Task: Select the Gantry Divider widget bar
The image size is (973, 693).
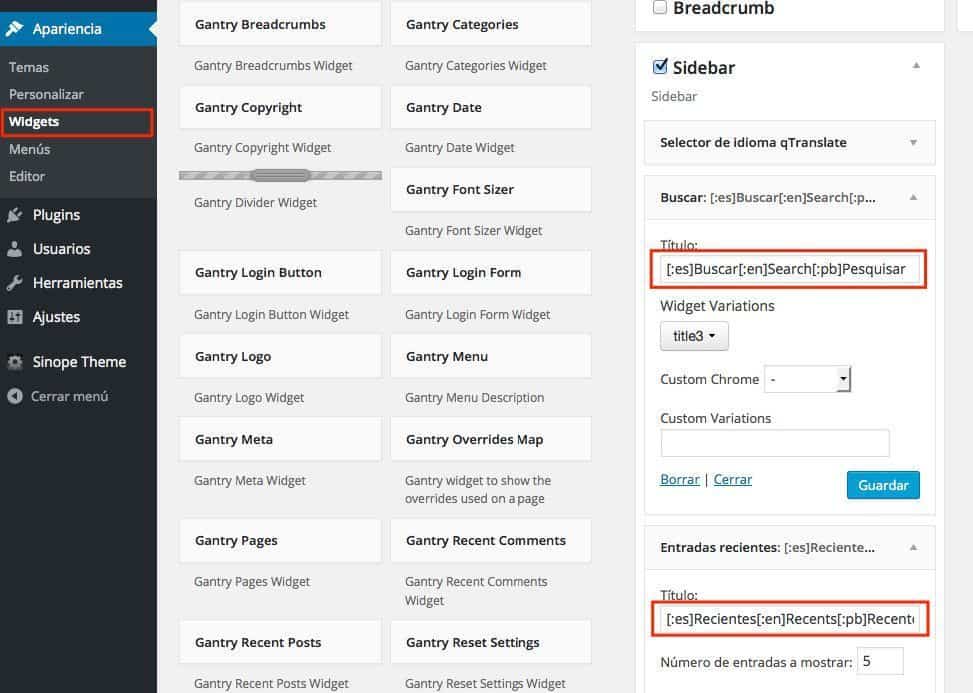Action: [x=280, y=176]
